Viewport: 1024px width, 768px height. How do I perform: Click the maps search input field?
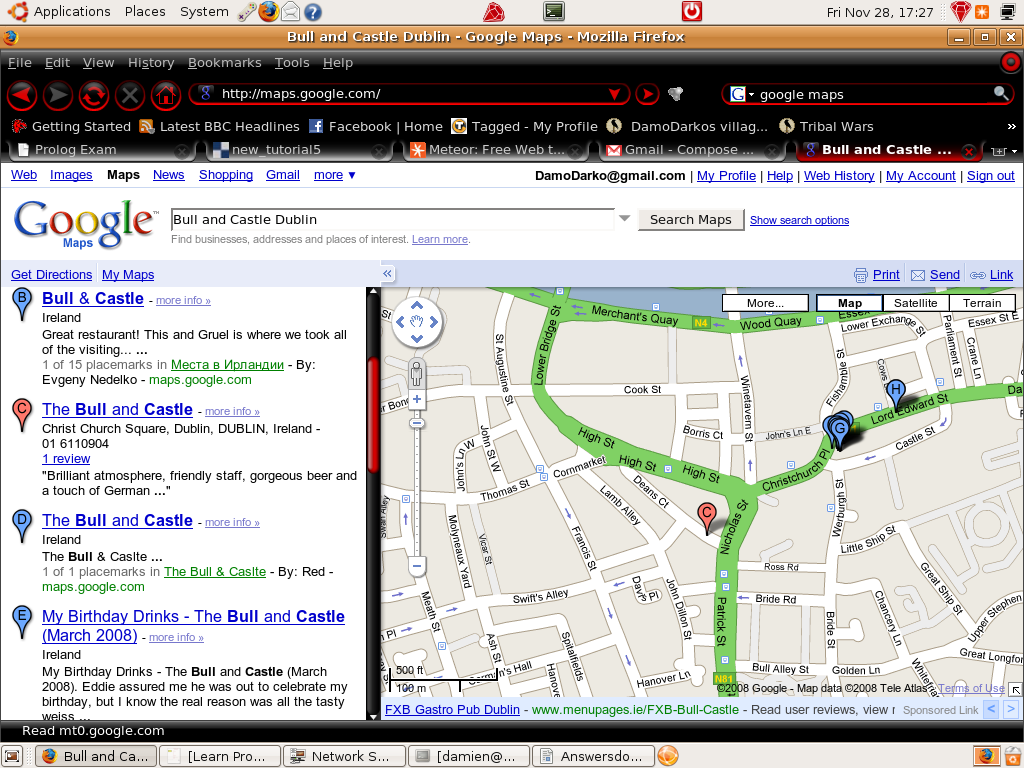(390, 219)
